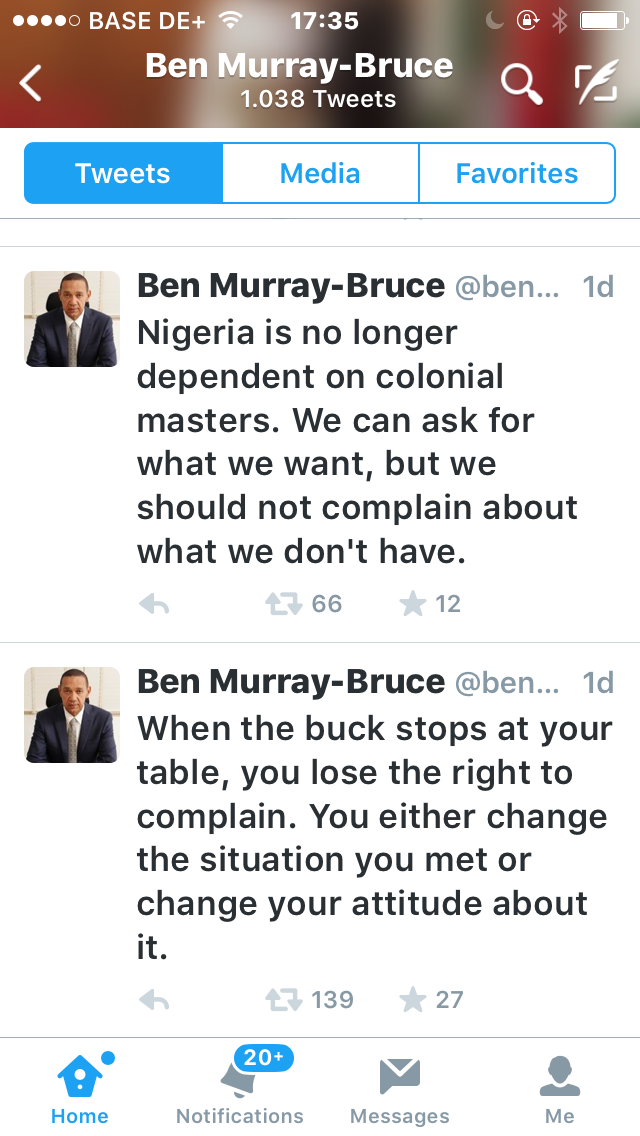Open Notifications with 20+ badge
Image resolution: width=640 pixels, height=1136 pixels.
[240, 1088]
